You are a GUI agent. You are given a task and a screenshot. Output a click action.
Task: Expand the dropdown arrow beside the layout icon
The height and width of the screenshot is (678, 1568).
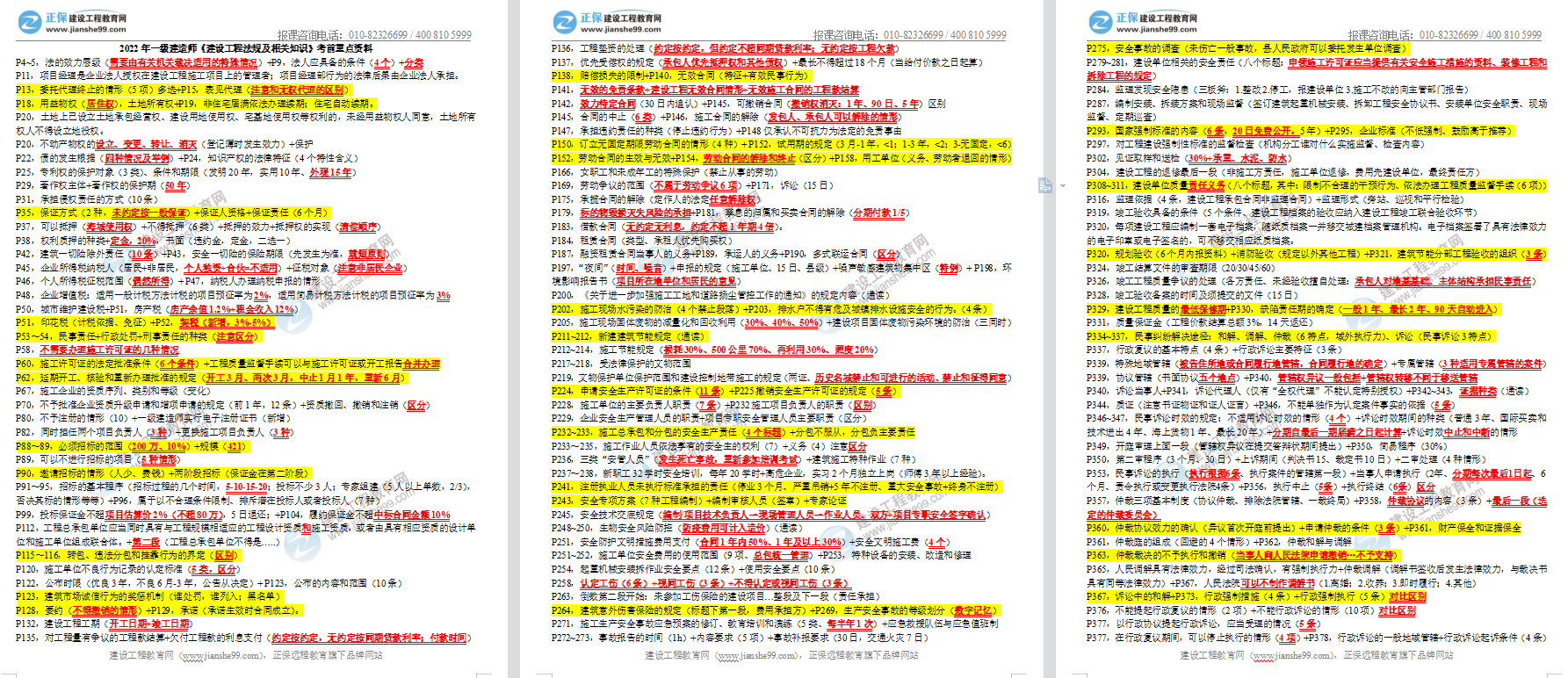1061,186
